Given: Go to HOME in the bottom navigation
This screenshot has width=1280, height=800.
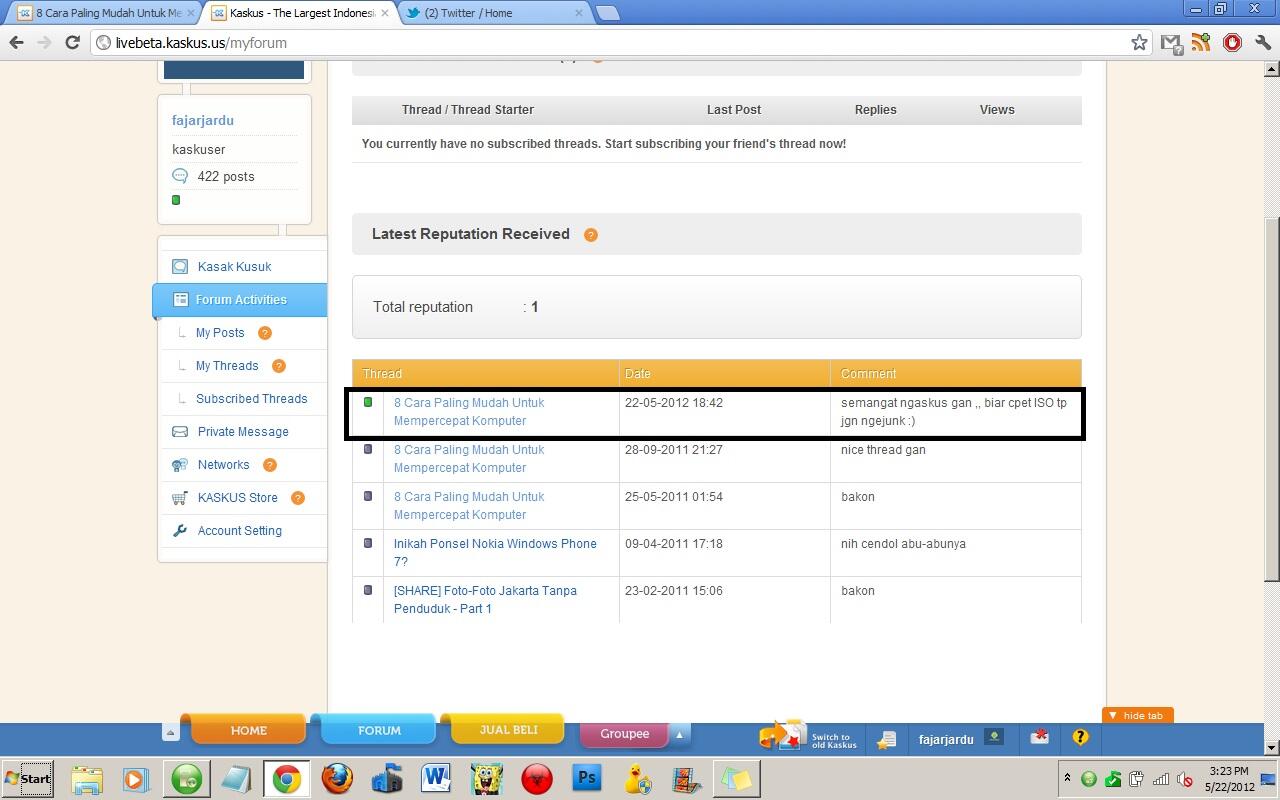Looking at the screenshot, I should [x=248, y=730].
